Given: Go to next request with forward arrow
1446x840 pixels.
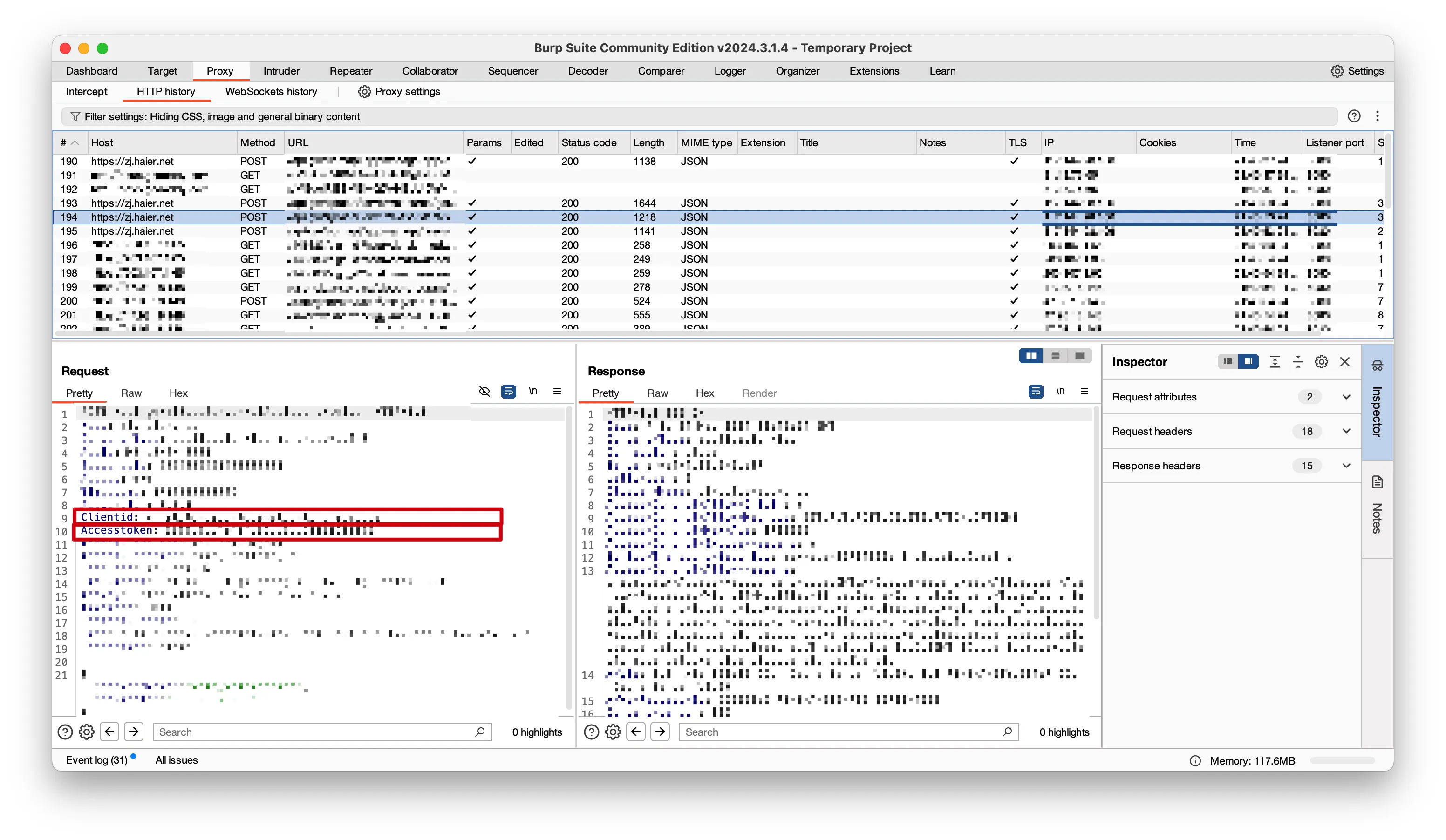Looking at the screenshot, I should coord(134,732).
